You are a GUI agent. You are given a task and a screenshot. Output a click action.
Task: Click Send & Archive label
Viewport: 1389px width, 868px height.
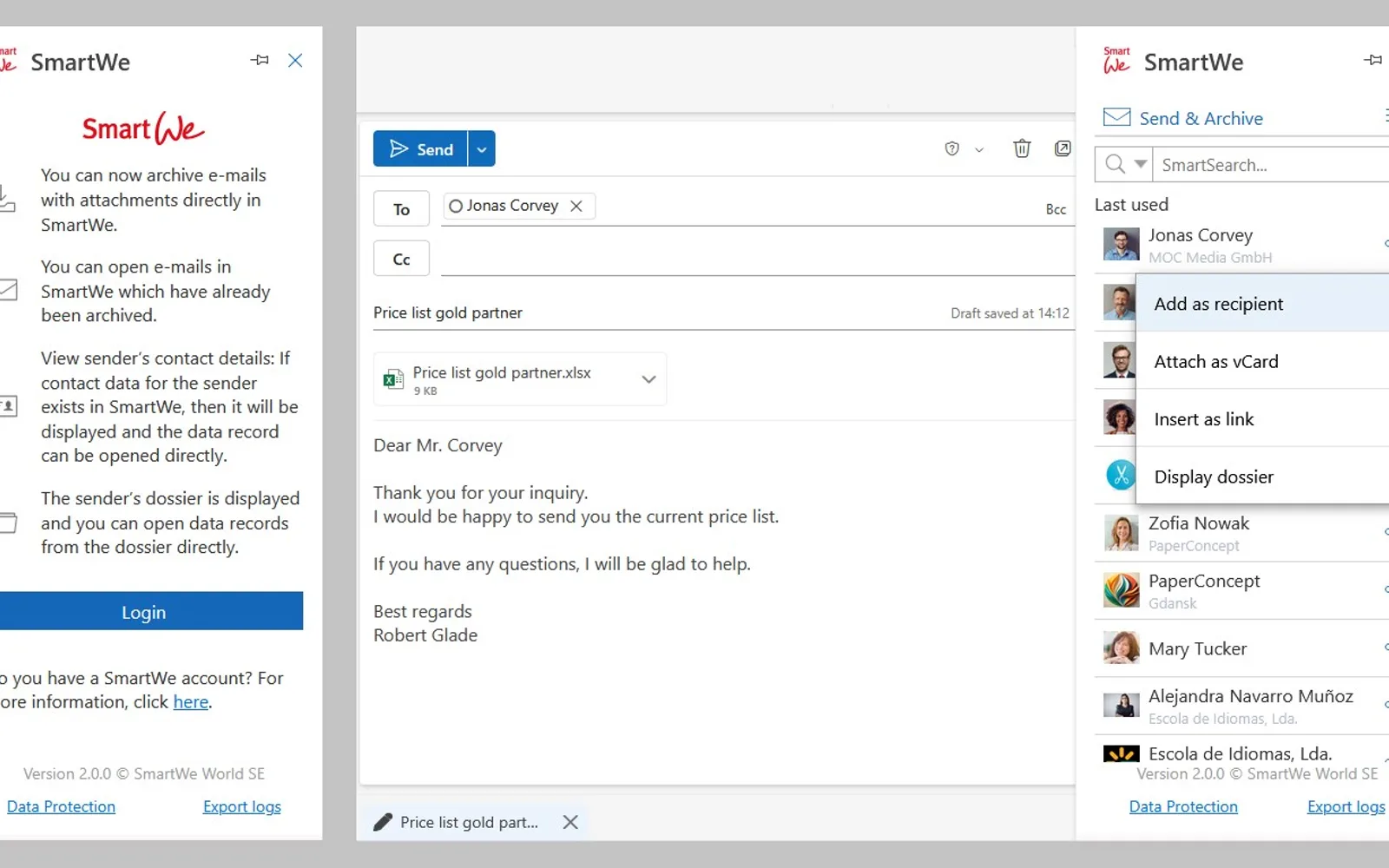(1201, 118)
